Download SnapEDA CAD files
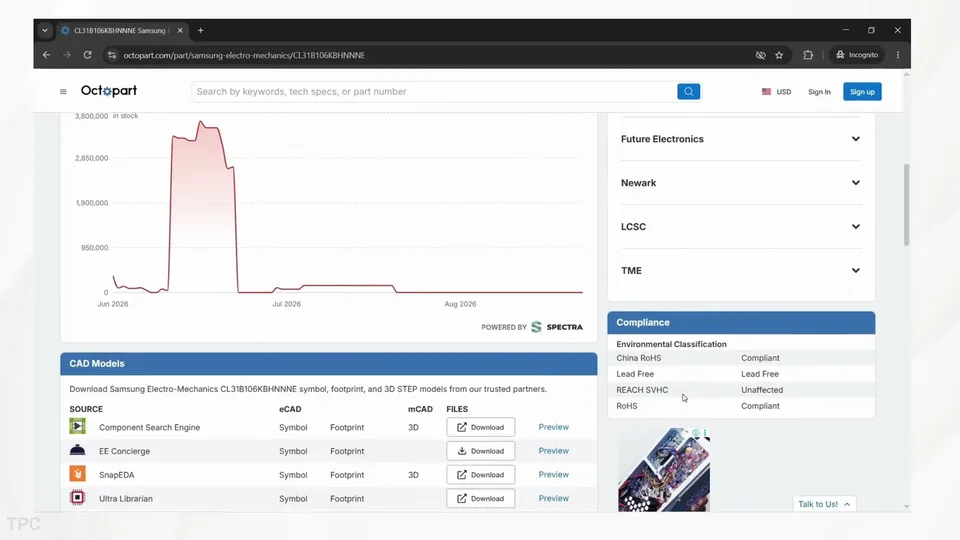This screenshot has height=540, width=960. (481, 474)
